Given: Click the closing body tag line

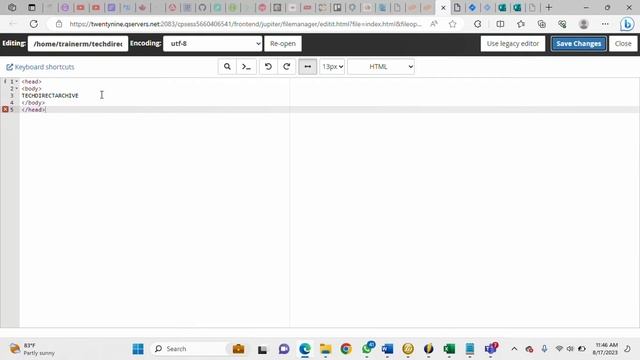Looking at the screenshot, I should (x=33, y=102).
